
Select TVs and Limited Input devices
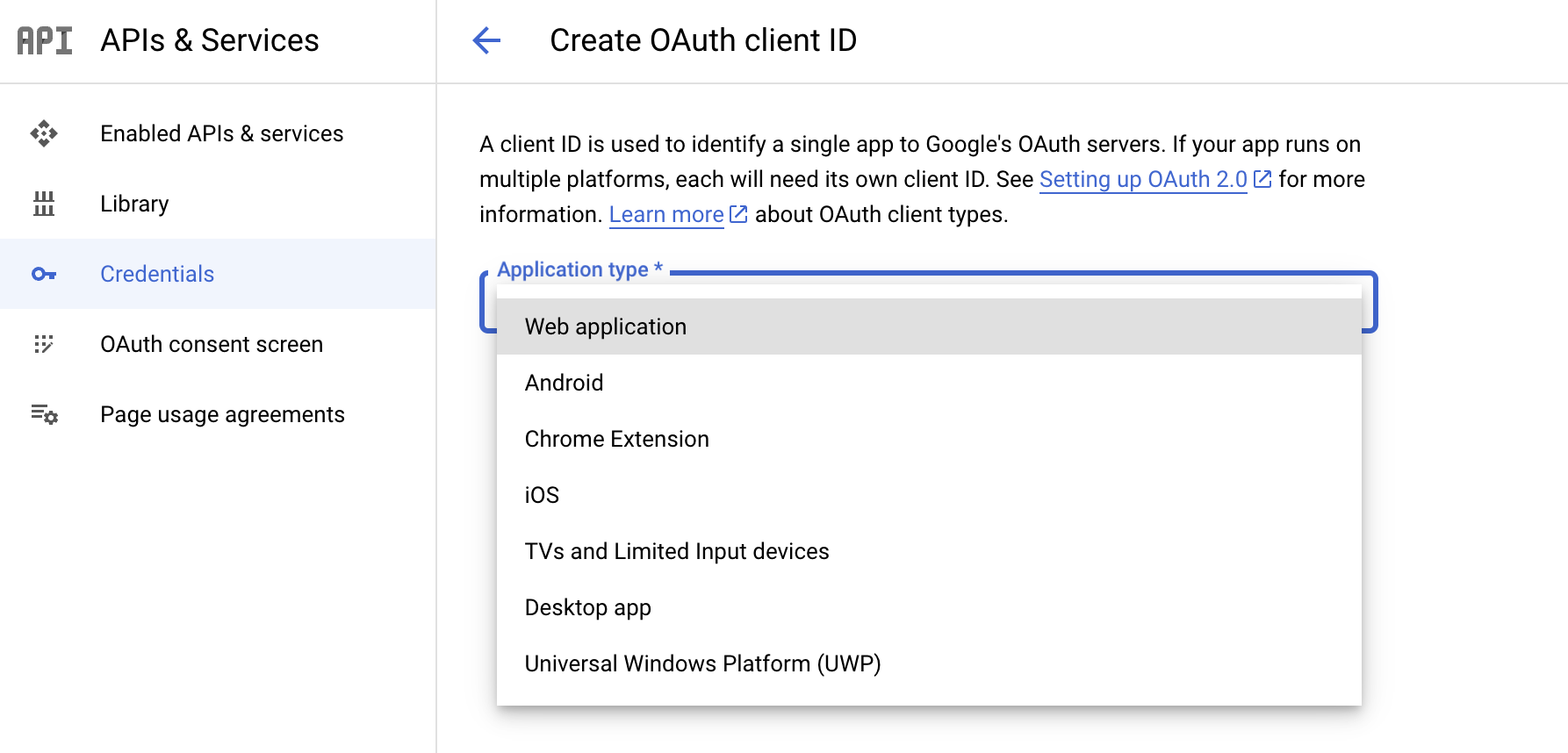[929, 551]
